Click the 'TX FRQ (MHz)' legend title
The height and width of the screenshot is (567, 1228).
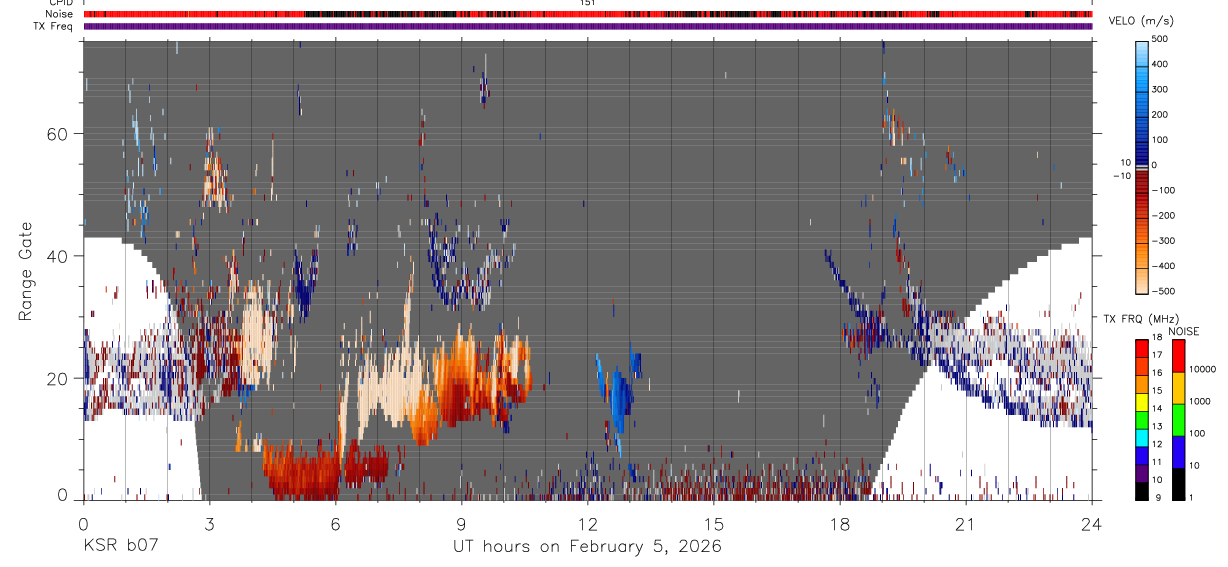point(1140,318)
